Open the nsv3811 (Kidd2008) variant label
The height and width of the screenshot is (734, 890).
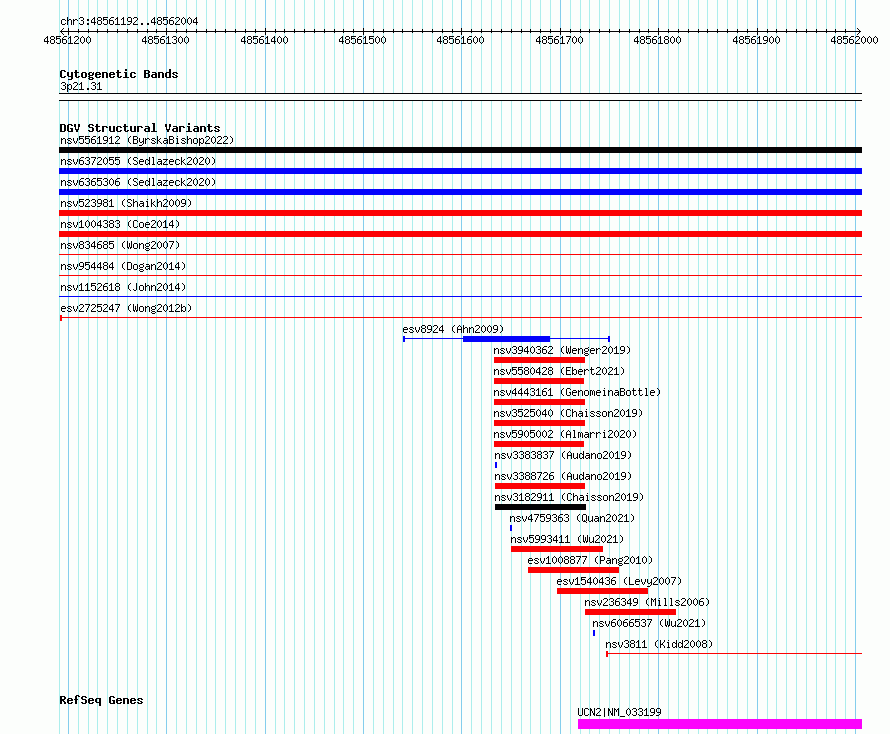coord(659,644)
